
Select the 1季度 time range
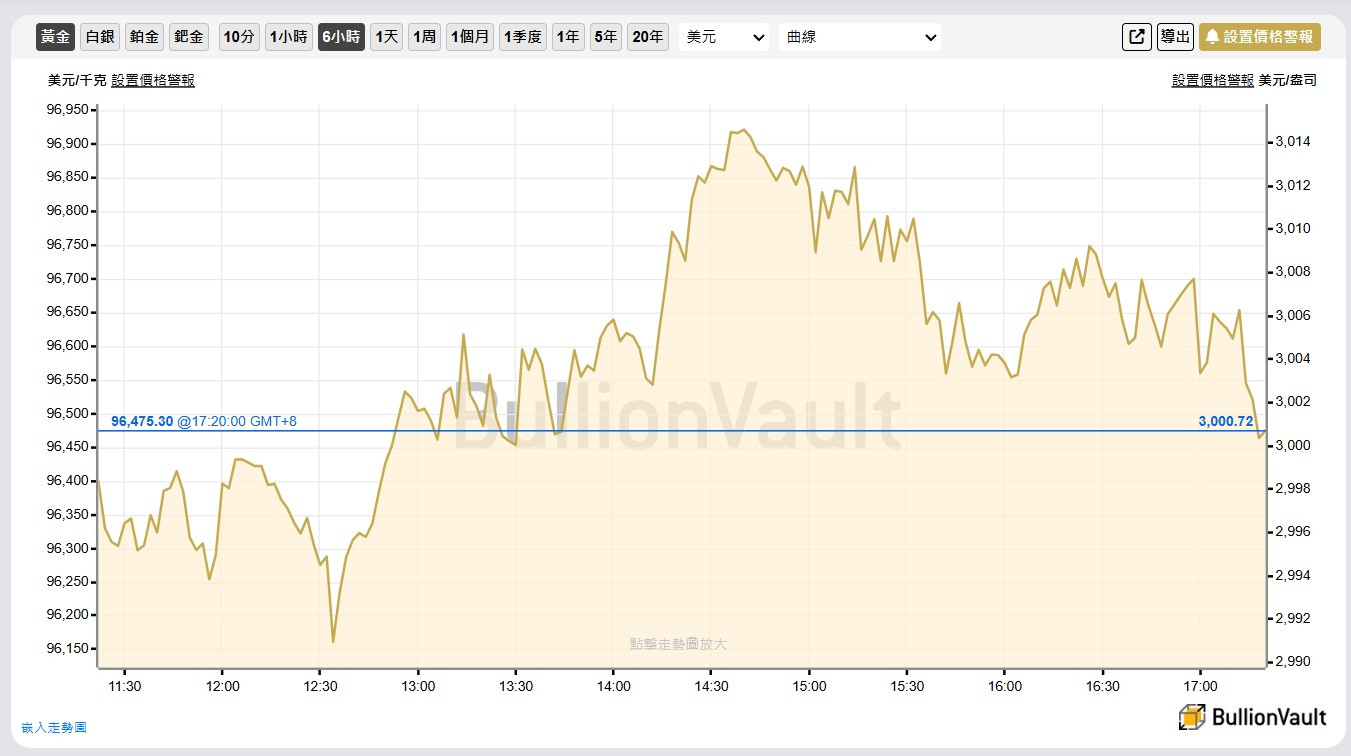point(523,37)
